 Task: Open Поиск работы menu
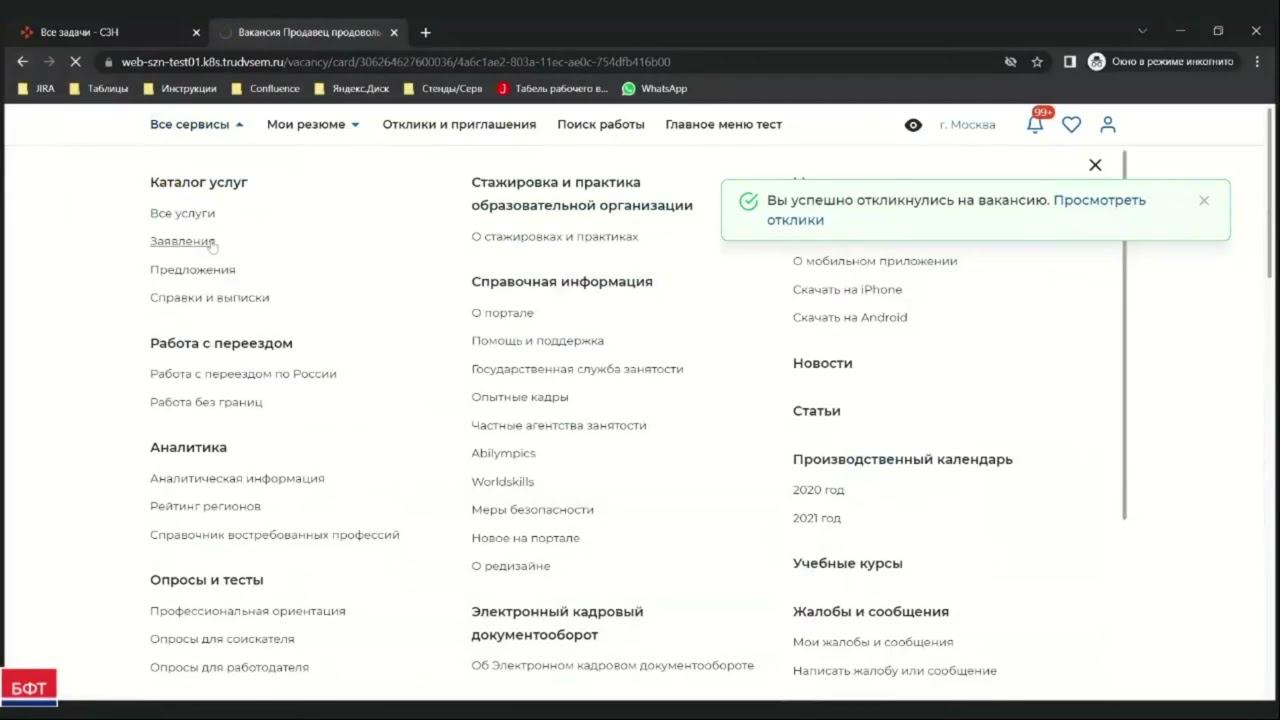click(601, 125)
